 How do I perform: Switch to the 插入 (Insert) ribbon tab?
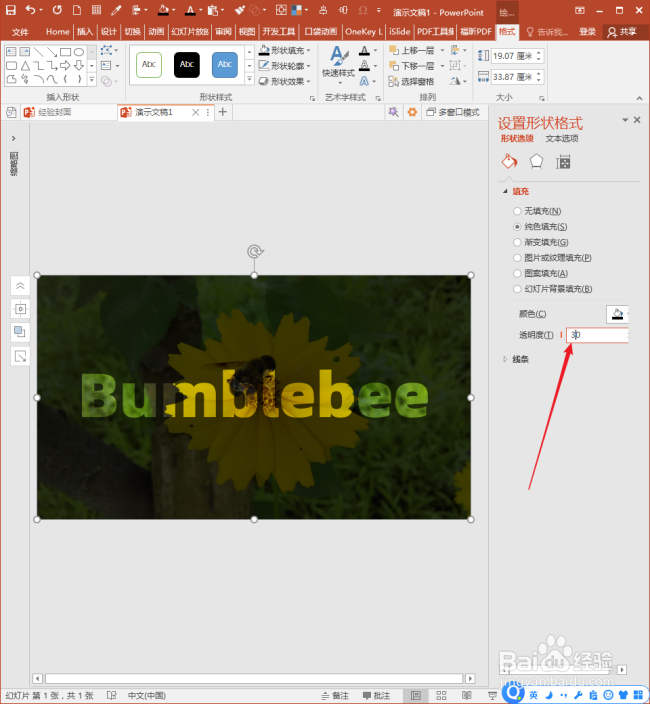pos(84,31)
